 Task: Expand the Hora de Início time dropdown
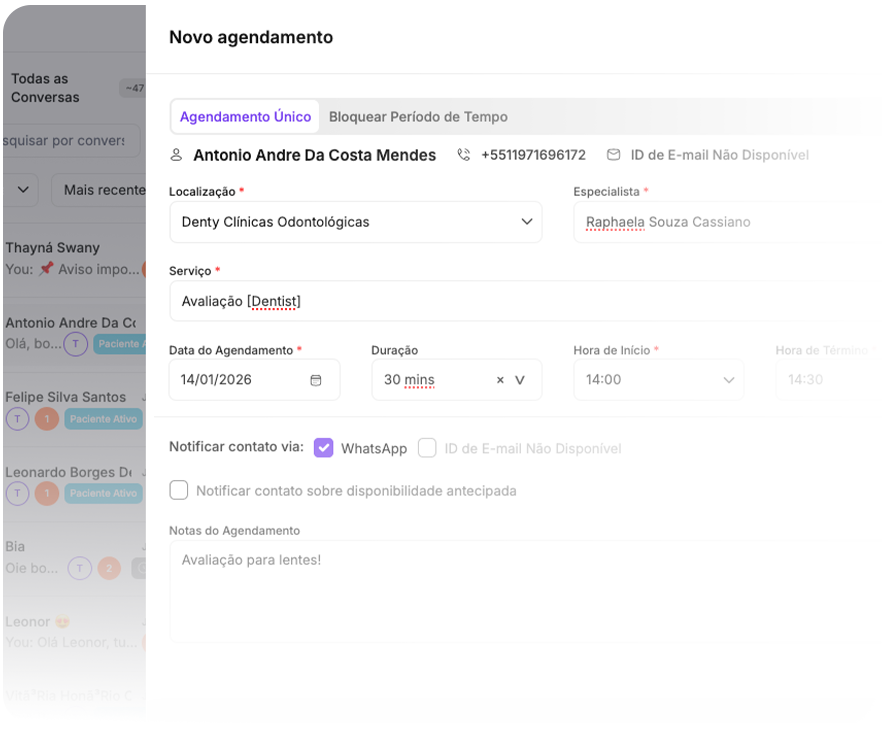pyautogui.click(x=728, y=380)
